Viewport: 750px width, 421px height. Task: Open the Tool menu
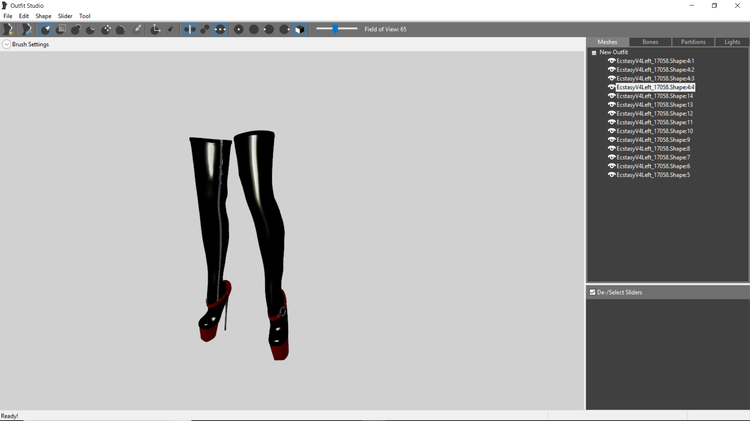coord(85,16)
